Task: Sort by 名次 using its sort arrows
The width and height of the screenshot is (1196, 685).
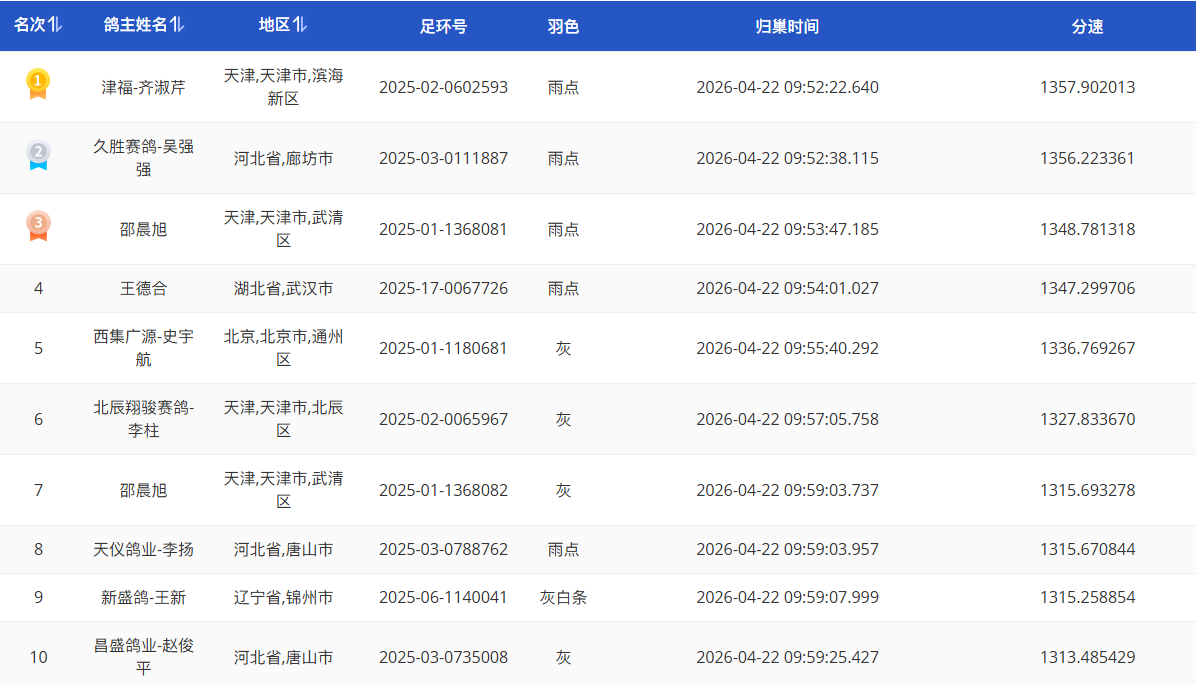Action: (55, 25)
